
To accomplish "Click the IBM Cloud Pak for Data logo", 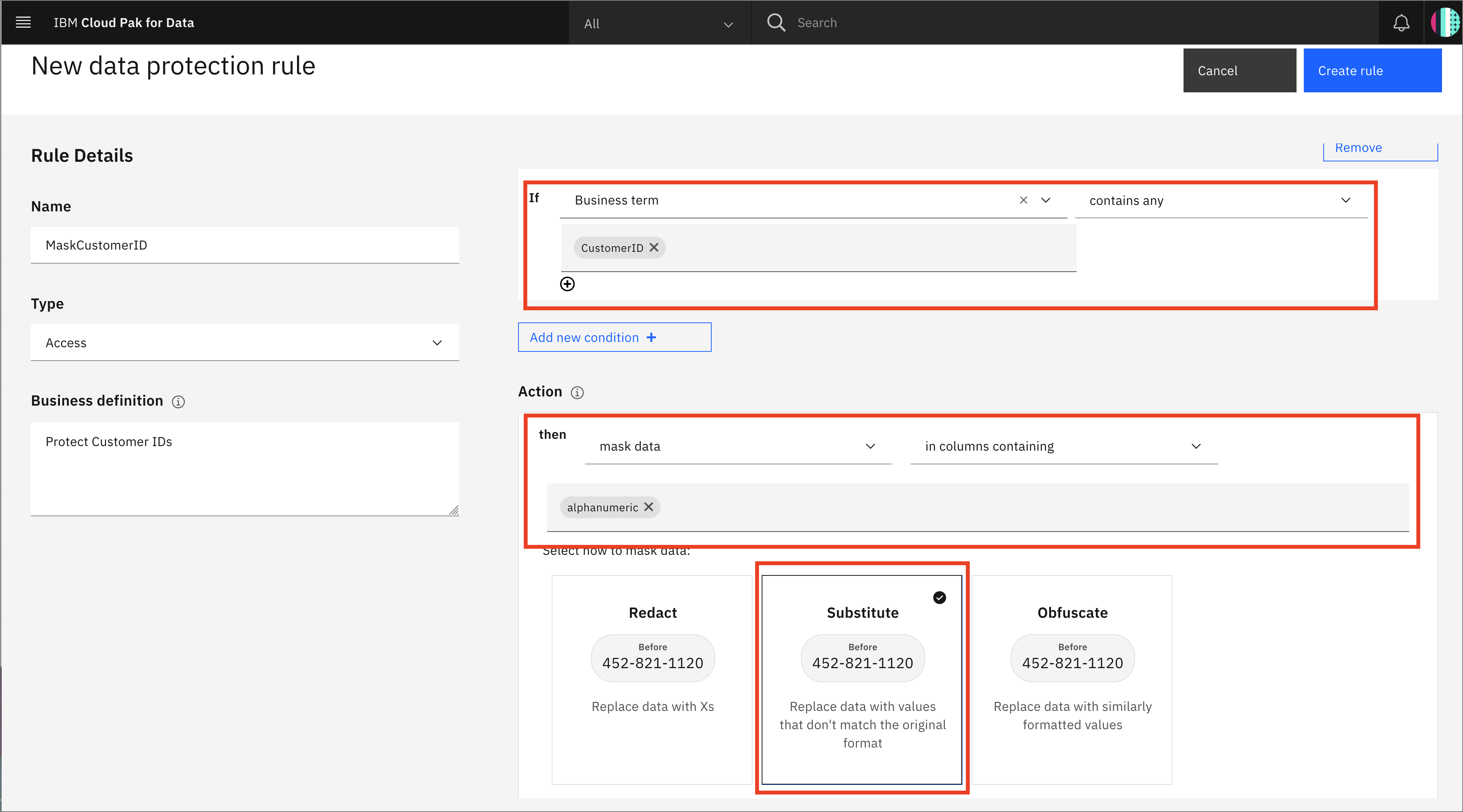I will click(125, 22).
